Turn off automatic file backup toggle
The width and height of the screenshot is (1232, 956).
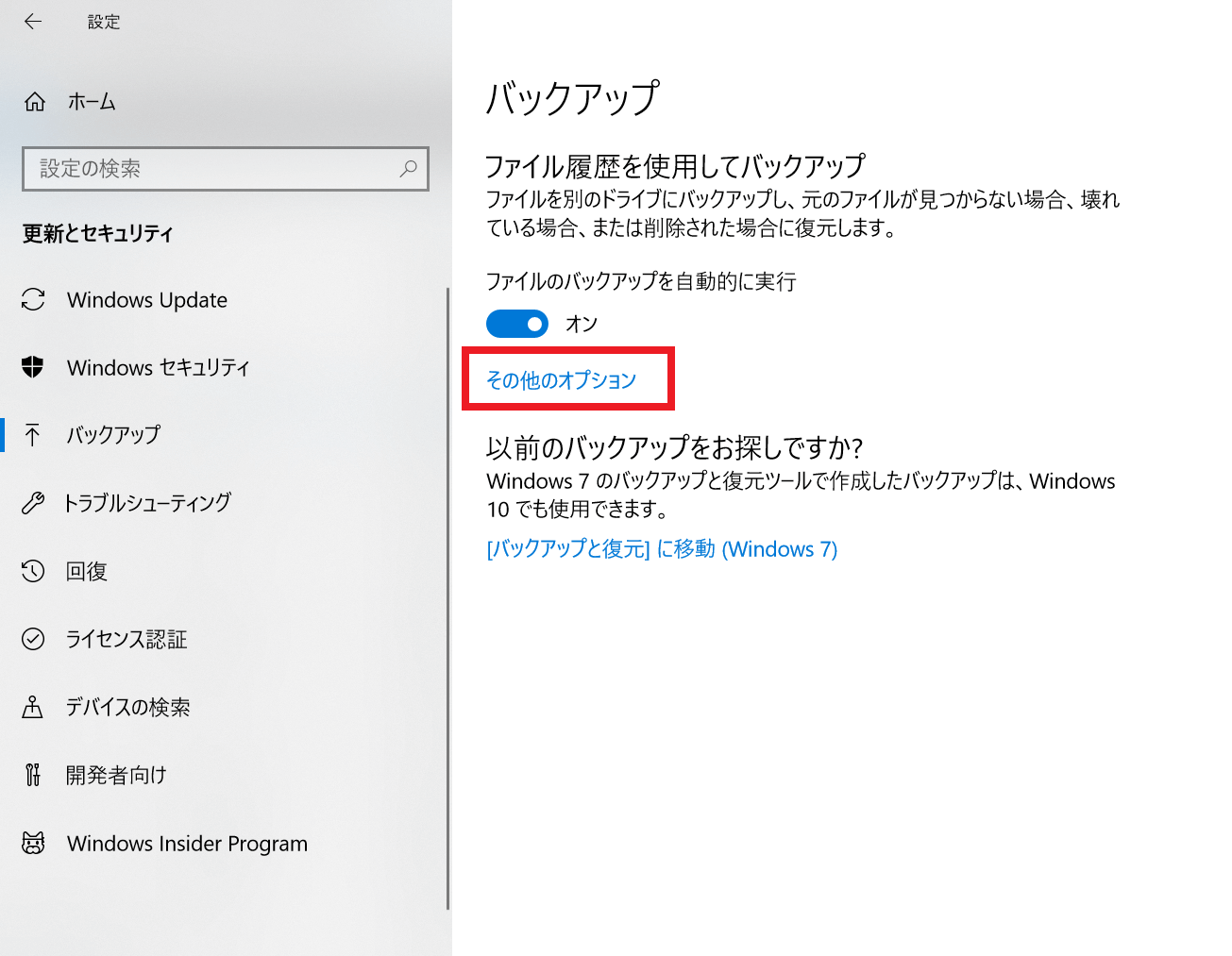517,324
